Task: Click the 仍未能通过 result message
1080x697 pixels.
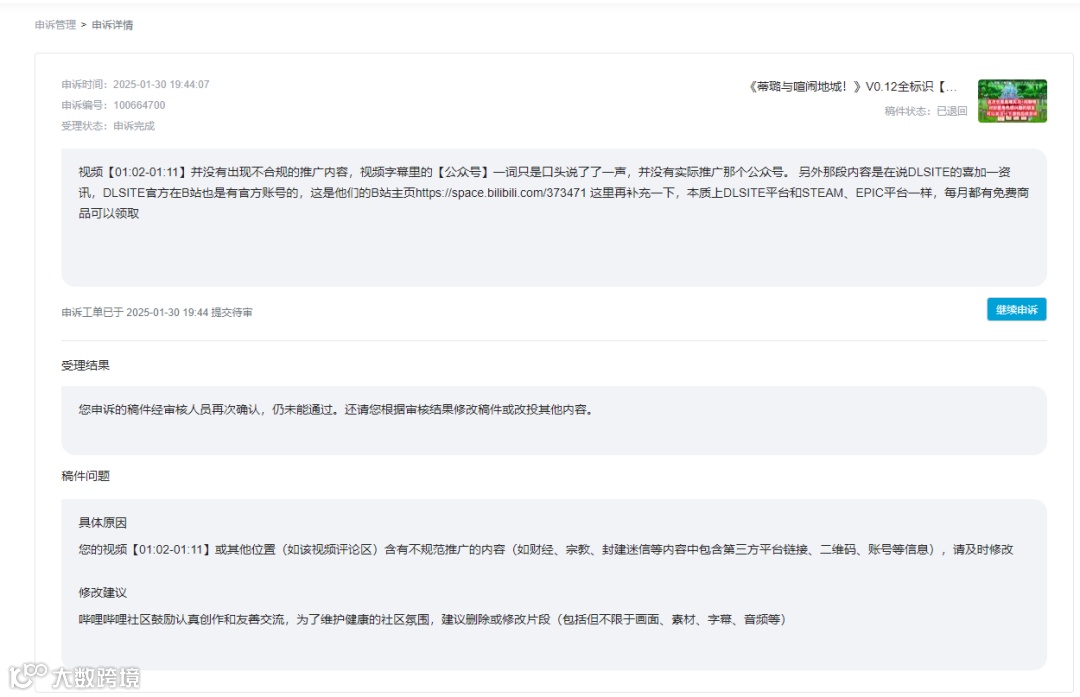Action: click(x=336, y=409)
